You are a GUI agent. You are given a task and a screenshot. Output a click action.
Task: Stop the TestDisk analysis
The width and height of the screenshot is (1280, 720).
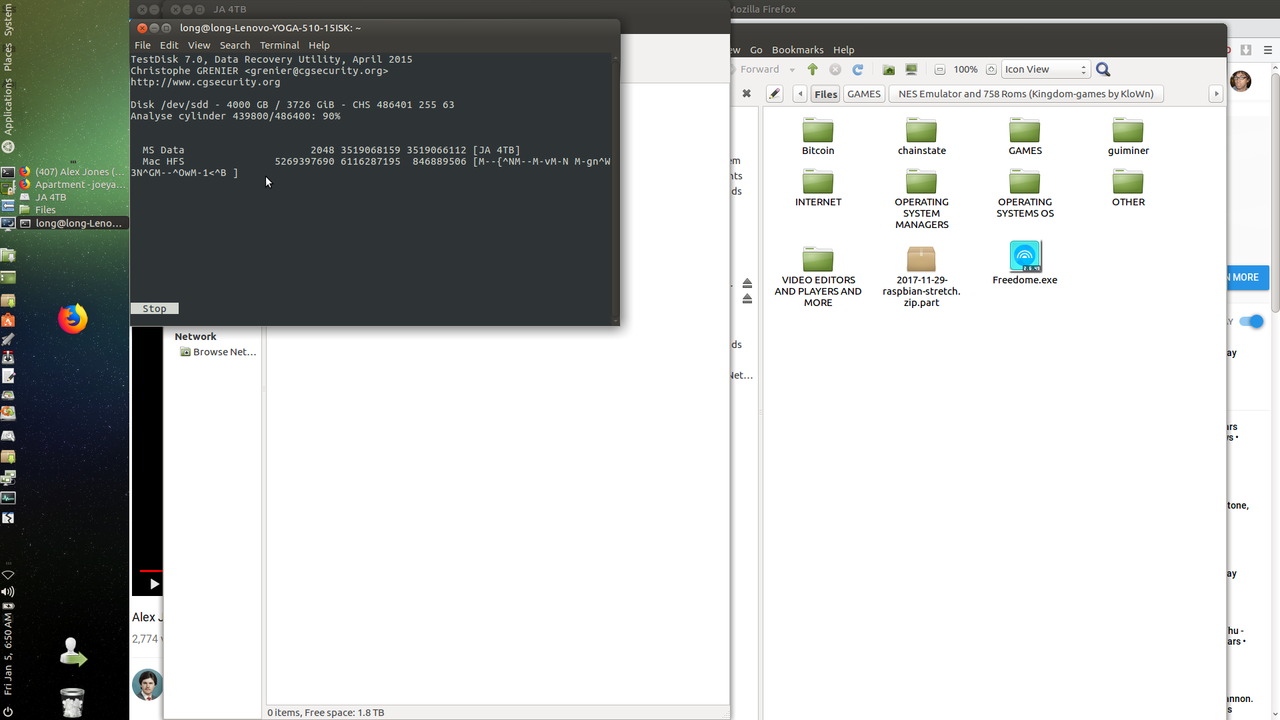click(155, 308)
